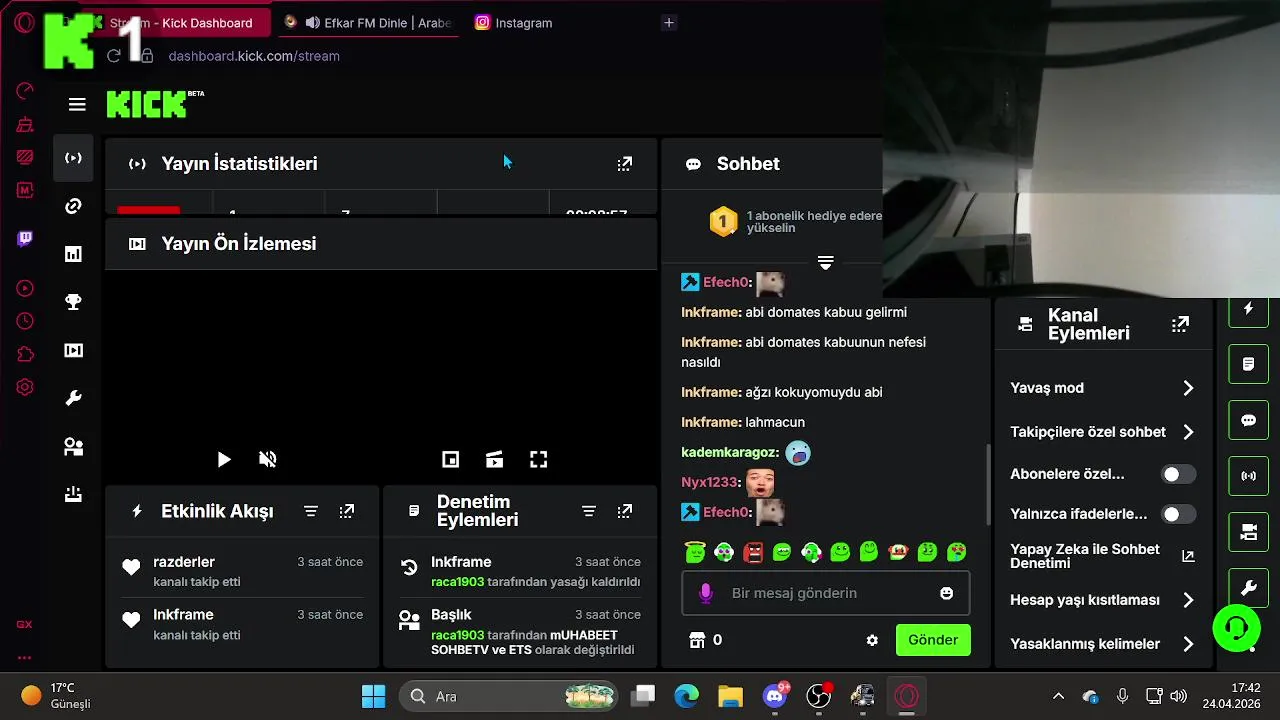Open the Kick hamburger menu
The image size is (1280, 720).
(77, 104)
